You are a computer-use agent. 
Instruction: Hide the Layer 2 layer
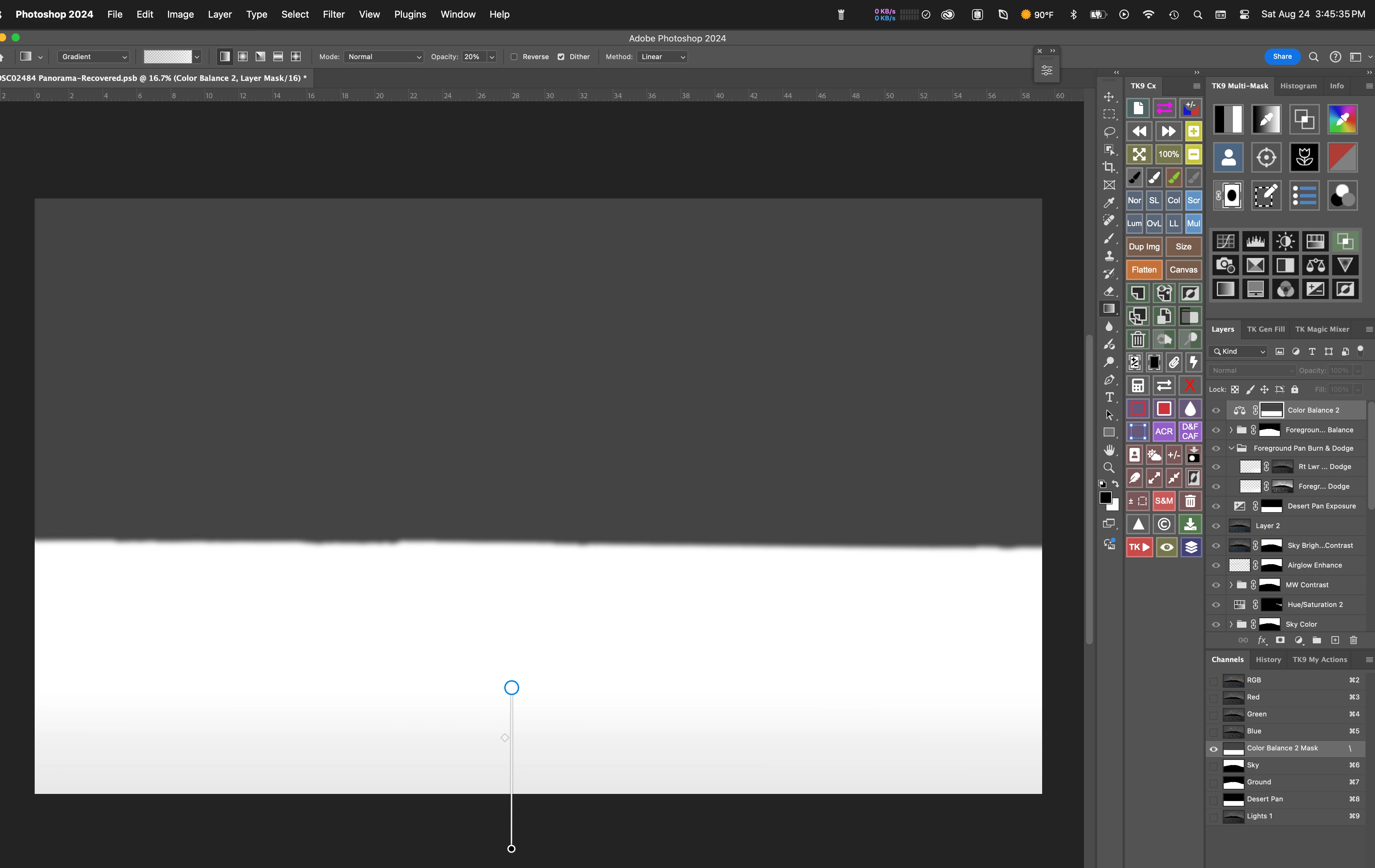[x=1216, y=526]
